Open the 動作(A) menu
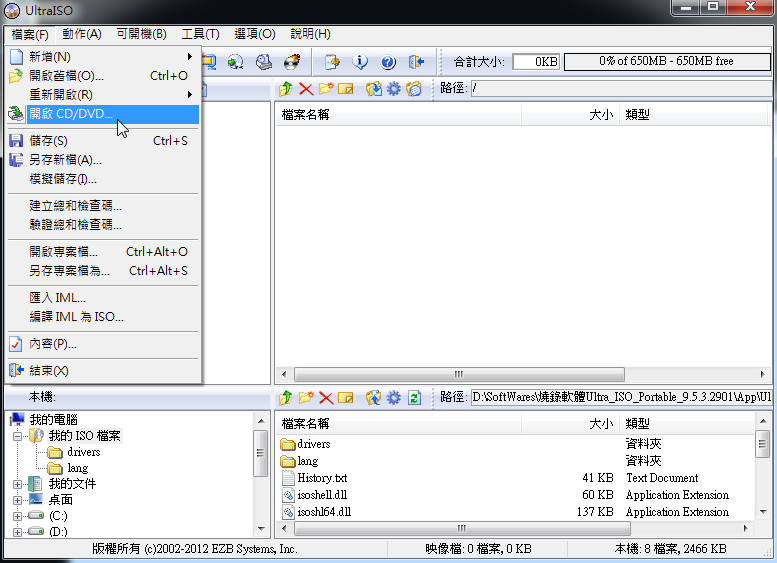Image resolution: width=777 pixels, height=563 pixels. coord(82,34)
